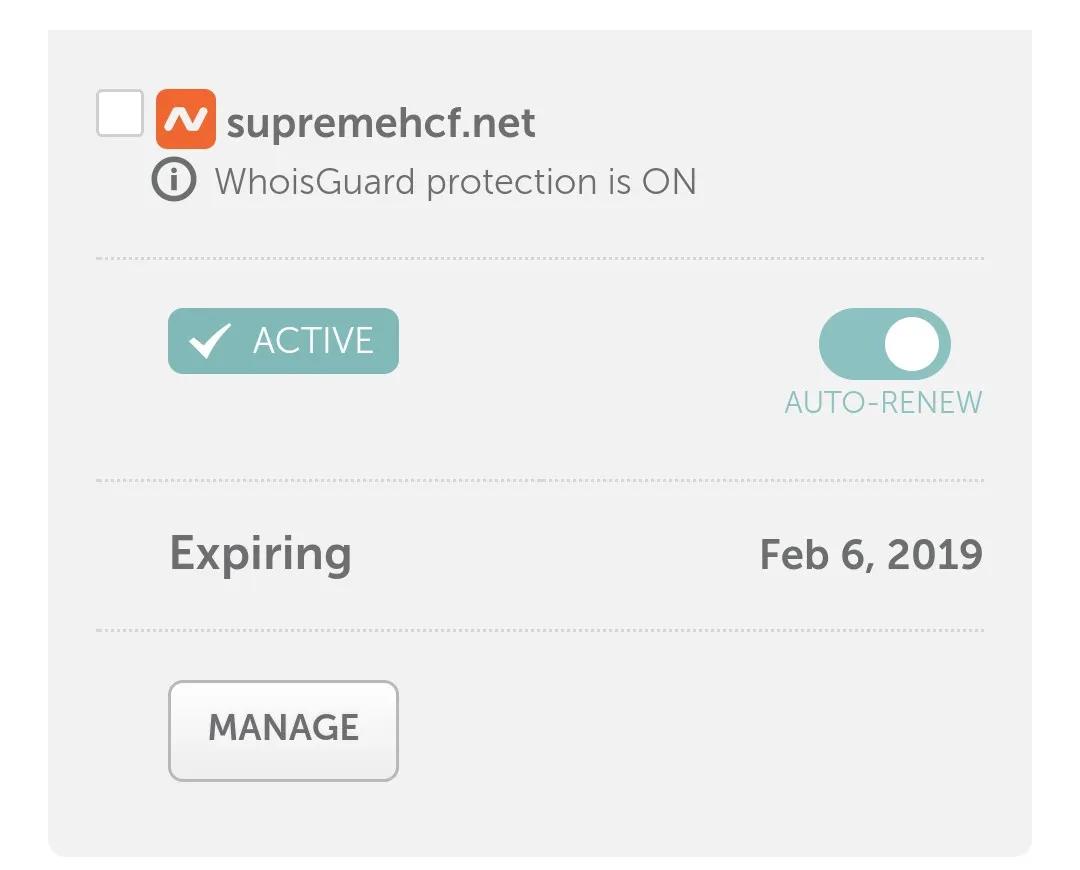Click the .net extension of the domain
The height and width of the screenshot is (870, 1080).
[x=500, y=123]
